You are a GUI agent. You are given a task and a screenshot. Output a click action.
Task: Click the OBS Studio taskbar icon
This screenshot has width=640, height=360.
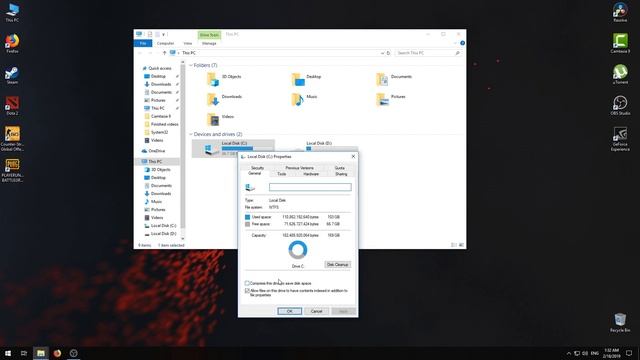coord(73,353)
